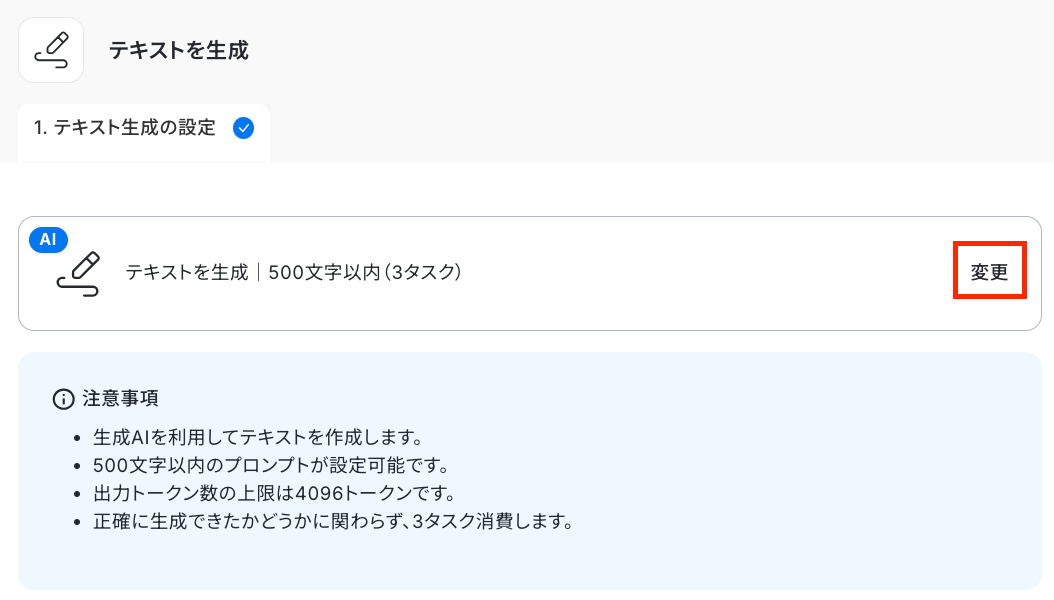This screenshot has height=600, width=1054.
Task: Click empty space in the action card left of 変更
Action: 700,273
